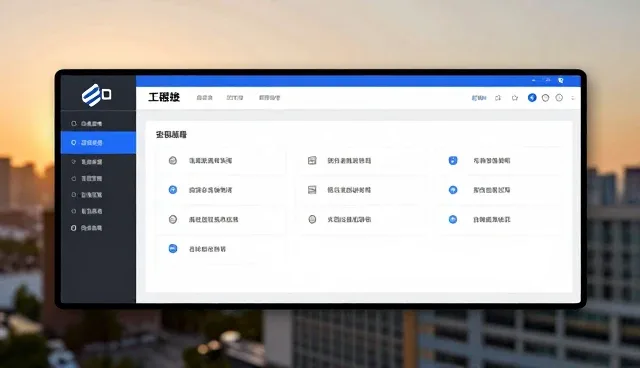Switch to the middle header tab

[235, 98]
